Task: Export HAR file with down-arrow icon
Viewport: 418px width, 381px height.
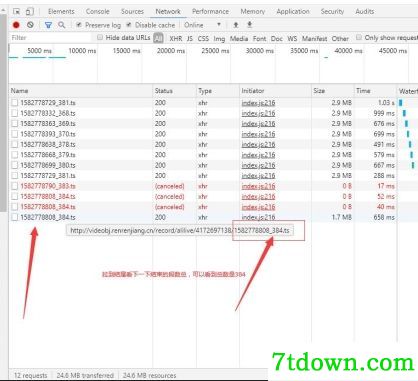Action: pyautogui.click(x=249, y=25)
